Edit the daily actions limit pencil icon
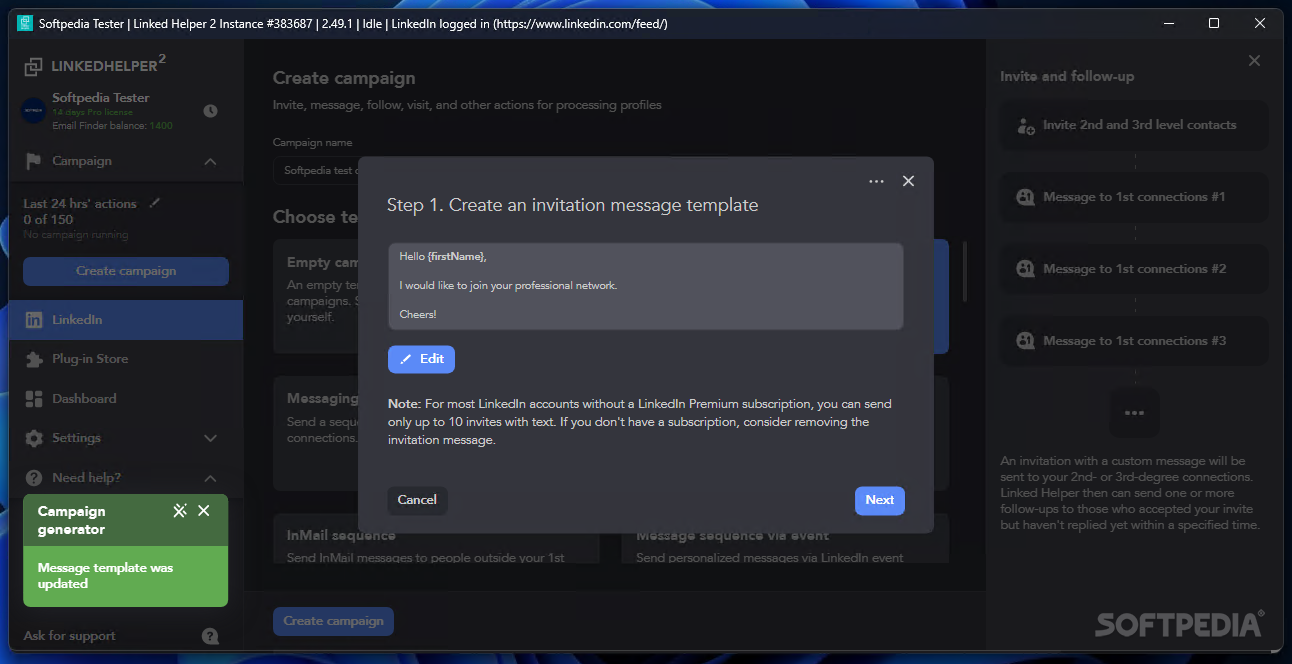Viewport: 1292px width, 664px height. (154, 203)
